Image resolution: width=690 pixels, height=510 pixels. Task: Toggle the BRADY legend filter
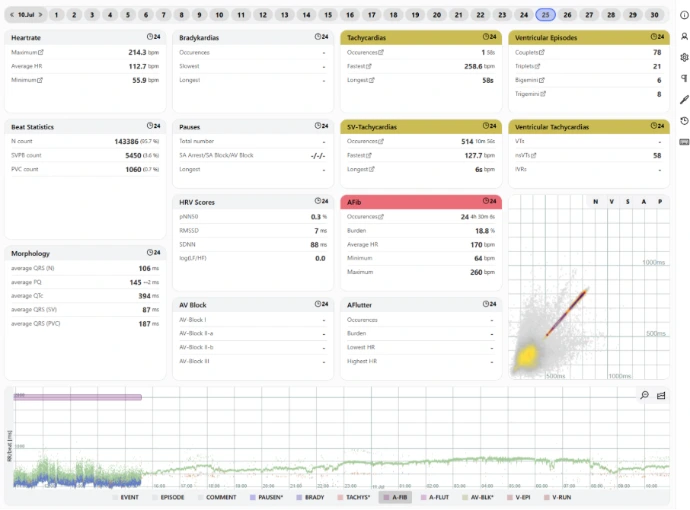click(x=310, y=497)
